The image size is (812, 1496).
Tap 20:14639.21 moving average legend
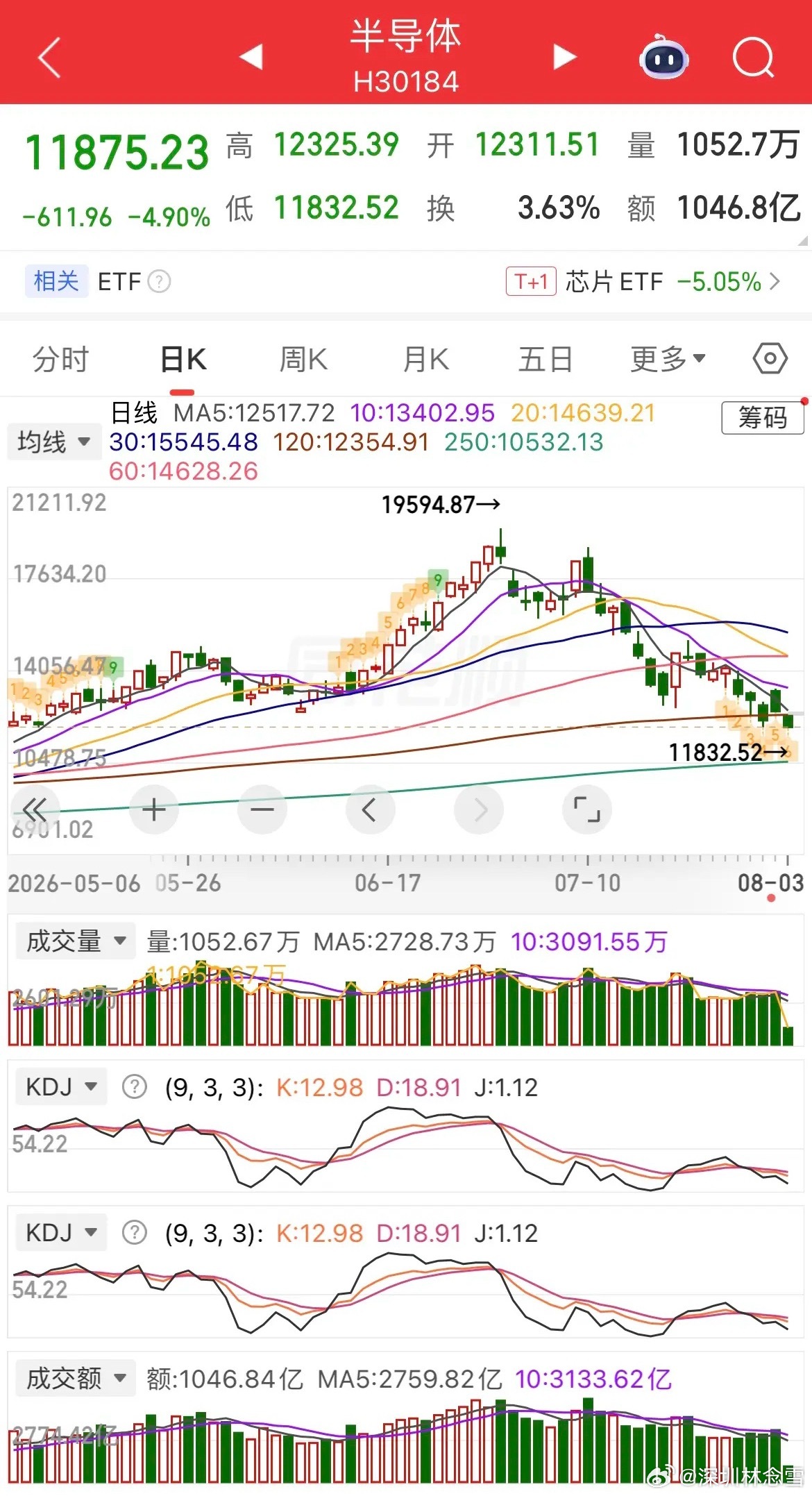(x=584, y=413)
